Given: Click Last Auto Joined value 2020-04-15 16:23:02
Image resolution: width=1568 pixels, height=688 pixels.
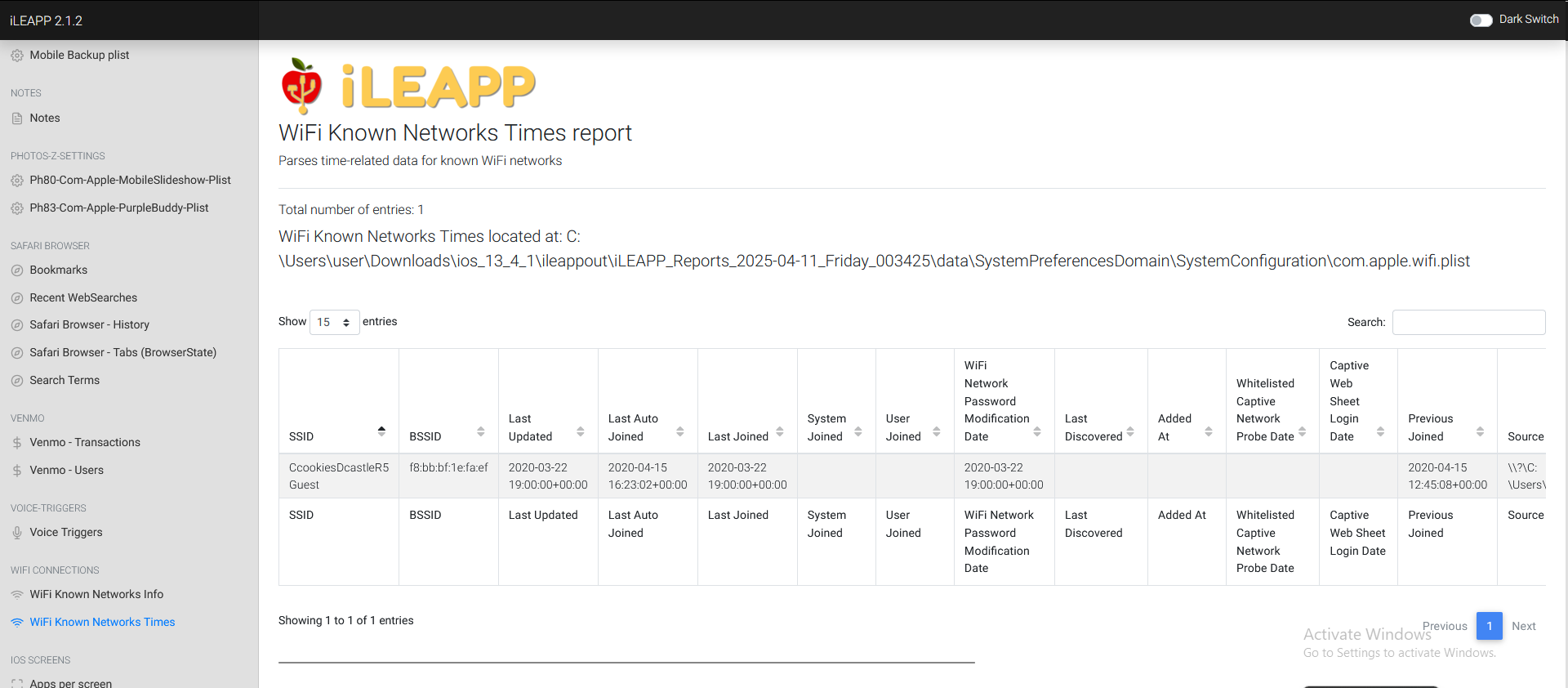Looking at the screenshot, I should tap(648, 476).
